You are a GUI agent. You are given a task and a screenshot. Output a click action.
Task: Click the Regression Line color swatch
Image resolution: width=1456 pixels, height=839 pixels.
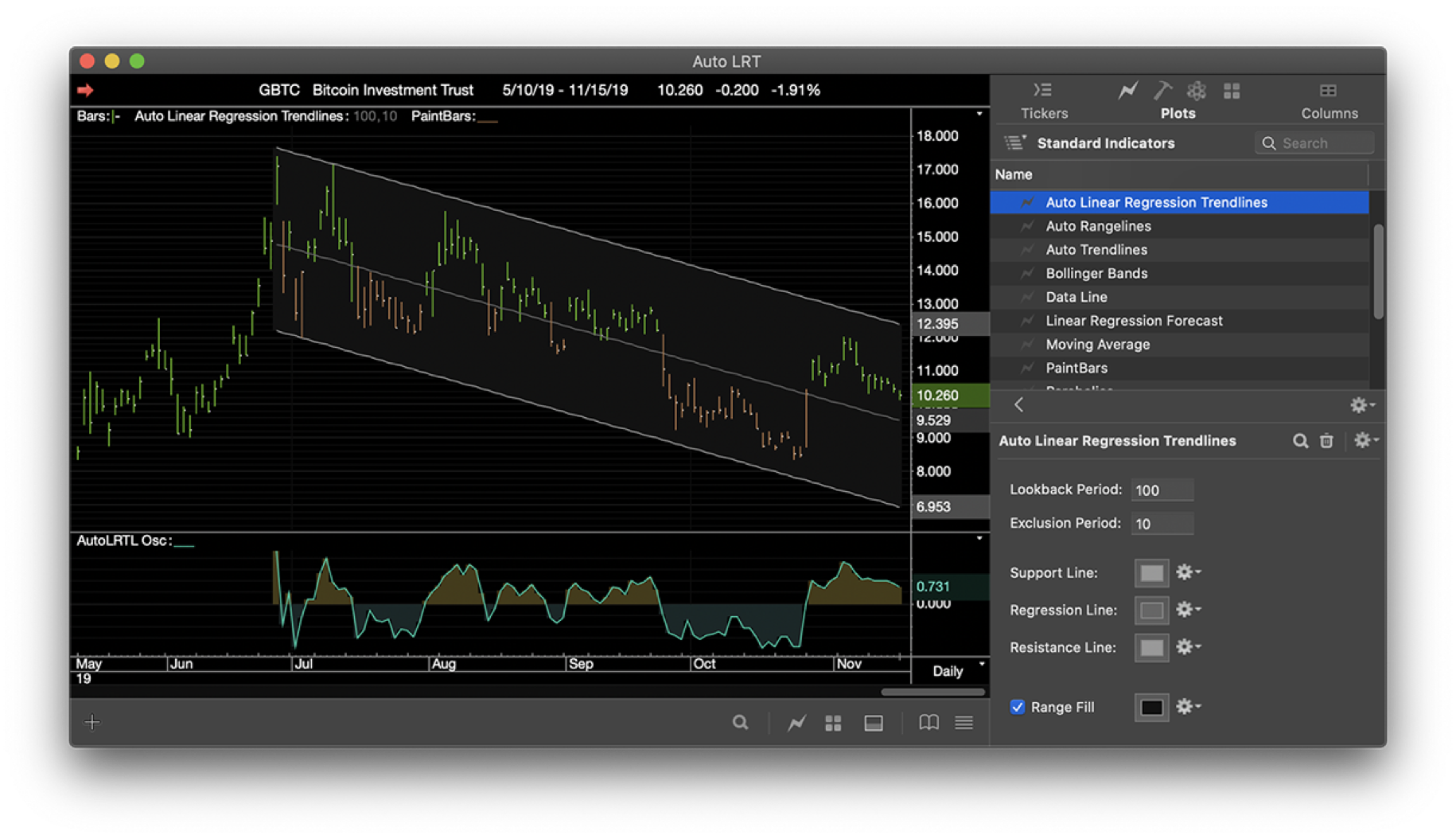(x=1150, y=610)
